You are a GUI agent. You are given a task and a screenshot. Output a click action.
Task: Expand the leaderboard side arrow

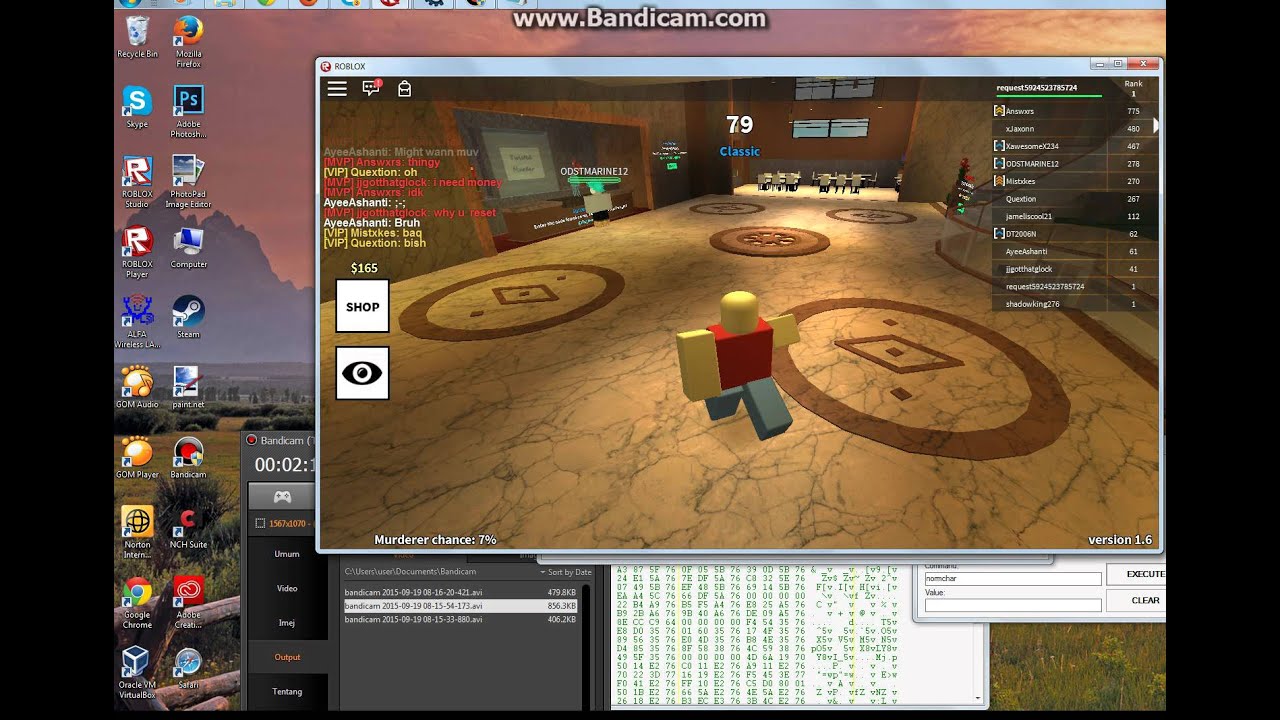[1156, 126]
